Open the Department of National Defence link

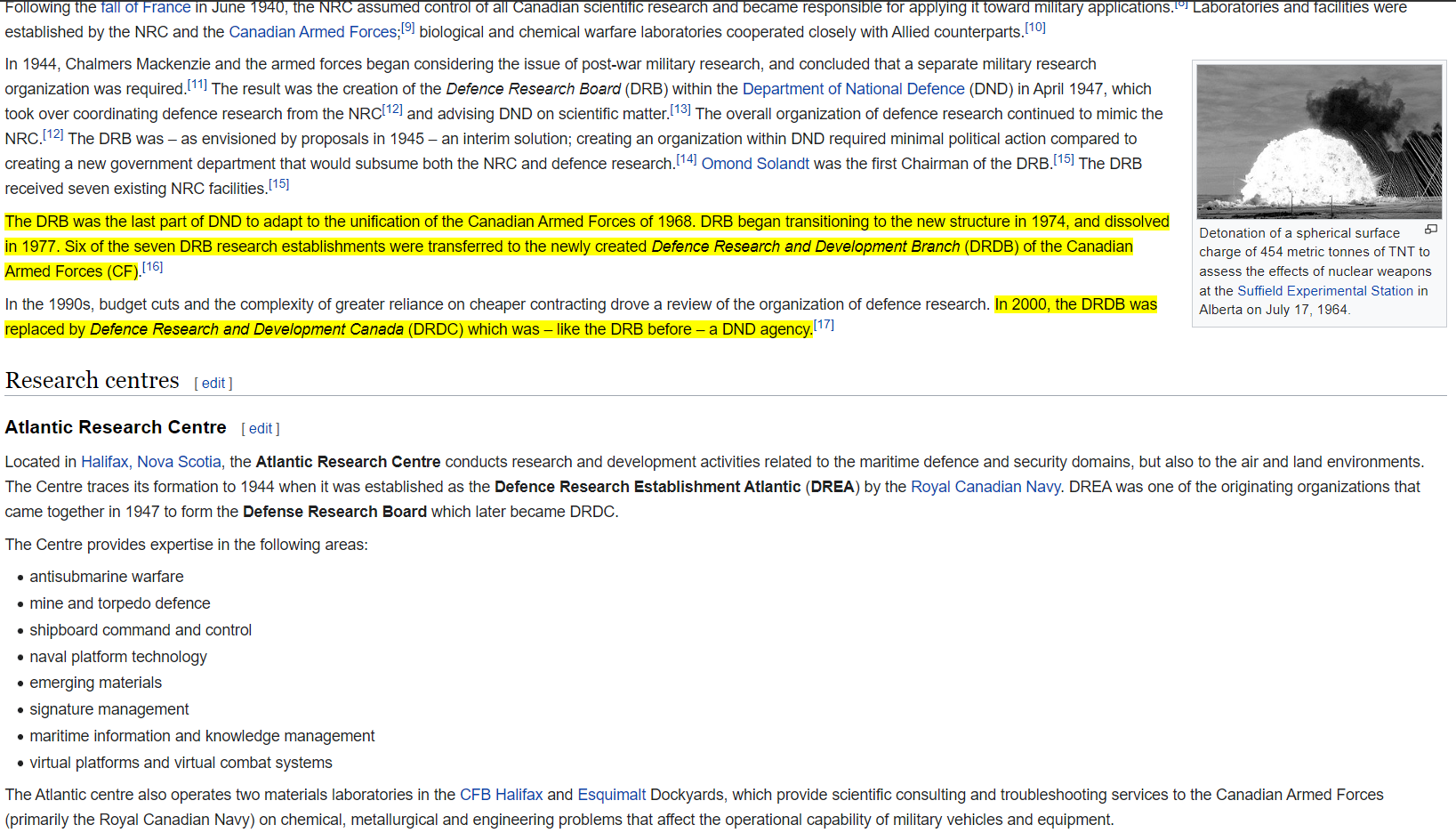853,89
